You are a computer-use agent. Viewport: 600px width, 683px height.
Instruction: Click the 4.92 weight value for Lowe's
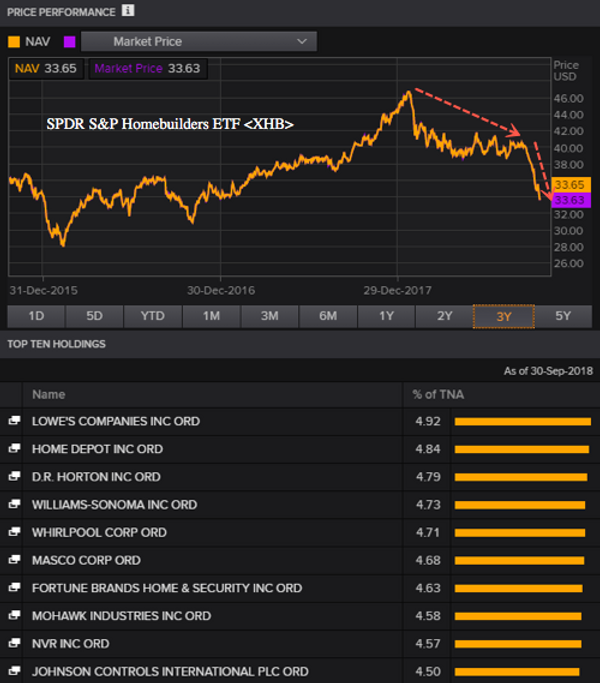(428, 421)
